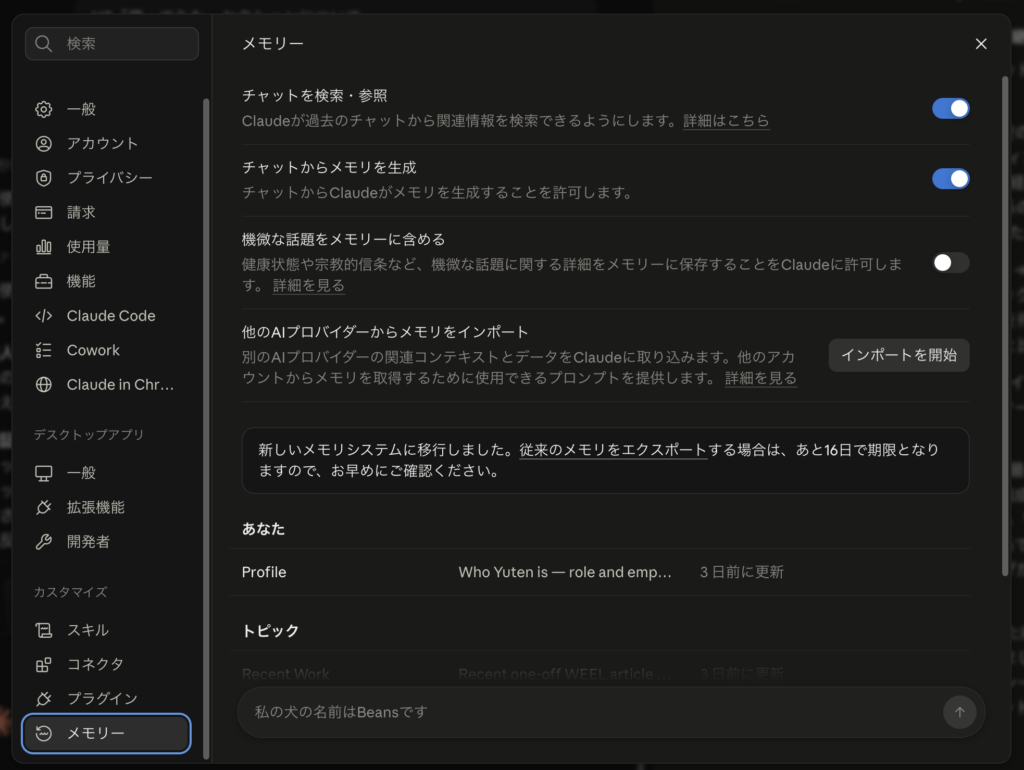Image resolution: width=1024 pixels, height=770 pixels.
Task: Click the メモリー page title
Action: [273, 44]
